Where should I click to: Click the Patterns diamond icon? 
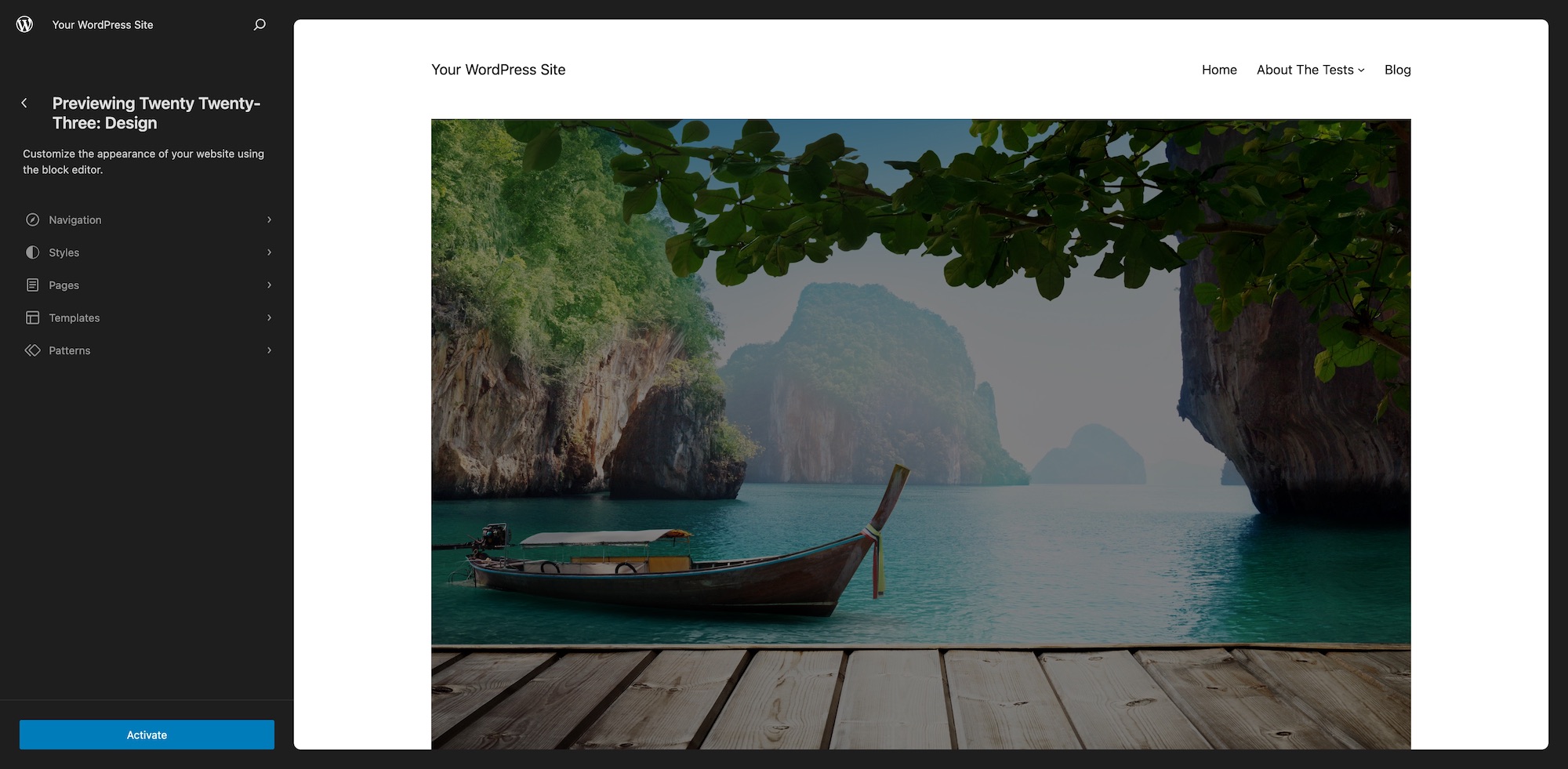pyautogui.click(x=32, y=350)
